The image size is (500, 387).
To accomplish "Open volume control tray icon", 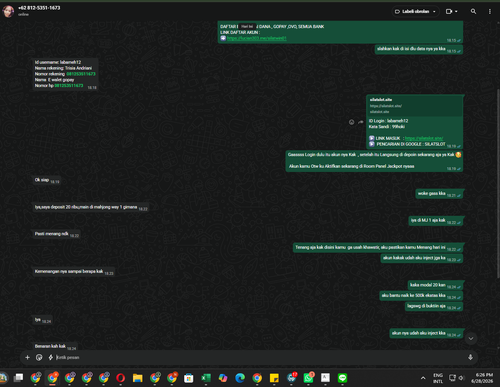I will pyautogui.click(x=461, y=378).
